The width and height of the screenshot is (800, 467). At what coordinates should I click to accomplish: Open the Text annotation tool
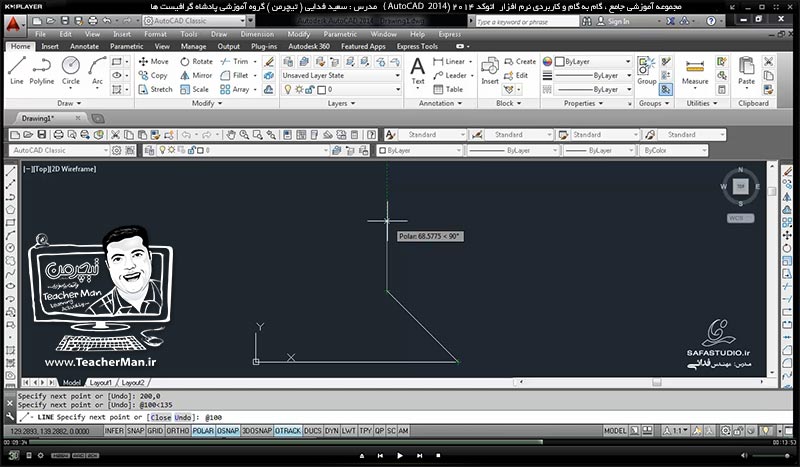pyautogui.click(x=417, y=71)
